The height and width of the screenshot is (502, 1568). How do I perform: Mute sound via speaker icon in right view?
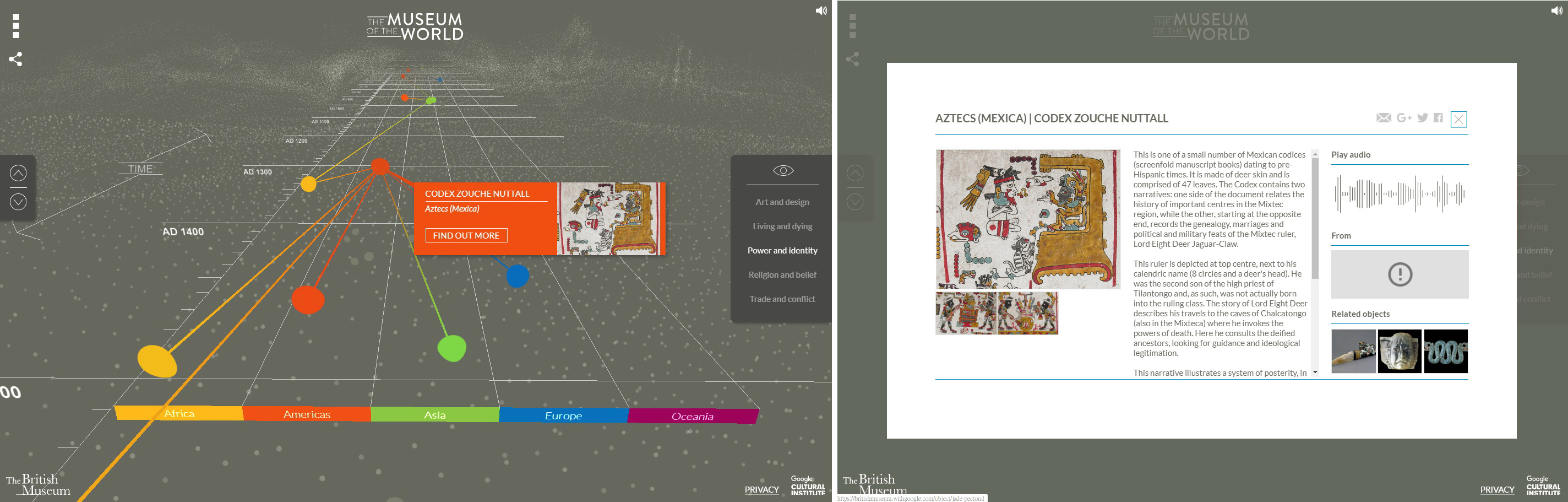1556,10
